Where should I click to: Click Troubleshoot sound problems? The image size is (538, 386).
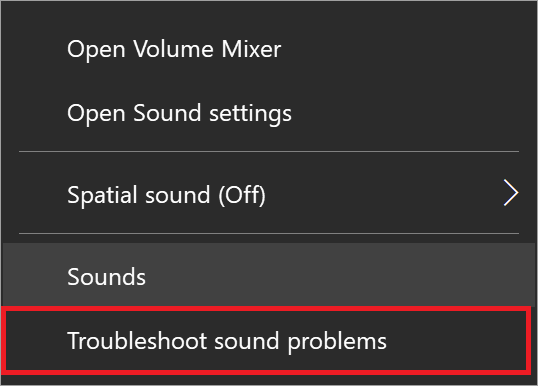point(266,341)
